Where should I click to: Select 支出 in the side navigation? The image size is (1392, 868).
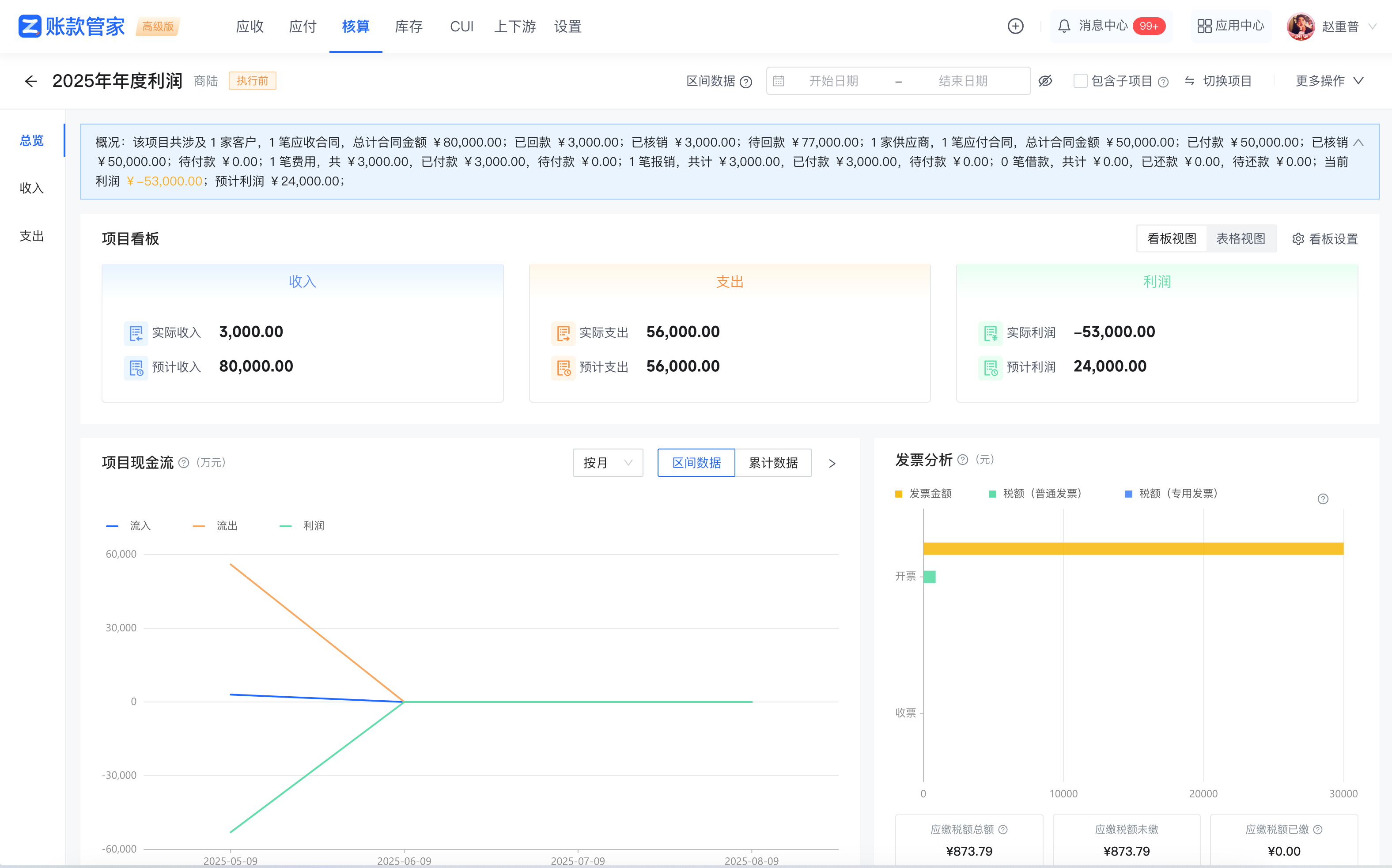(x=32, y=236)
